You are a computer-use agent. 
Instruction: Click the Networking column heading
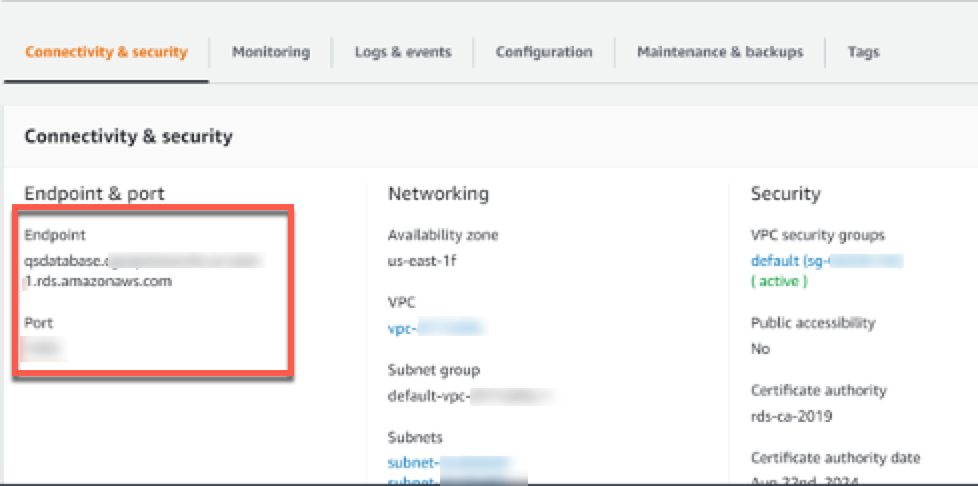coord(438,194)
